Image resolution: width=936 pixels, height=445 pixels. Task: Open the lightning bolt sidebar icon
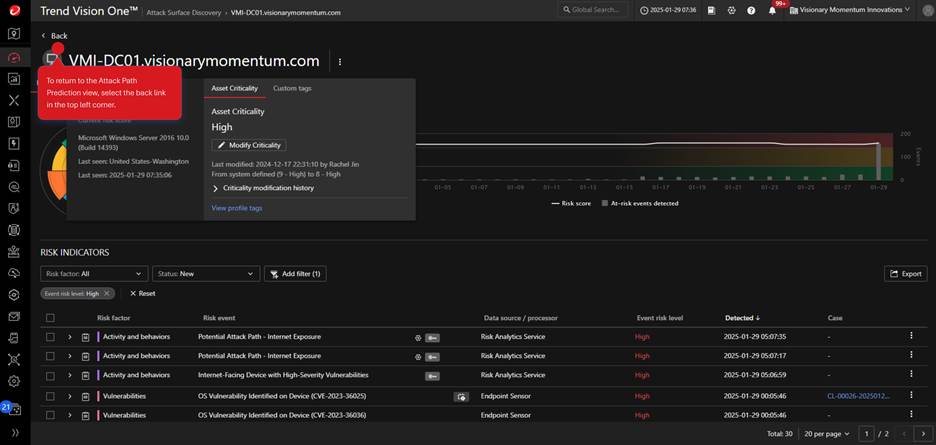(14, 143)
